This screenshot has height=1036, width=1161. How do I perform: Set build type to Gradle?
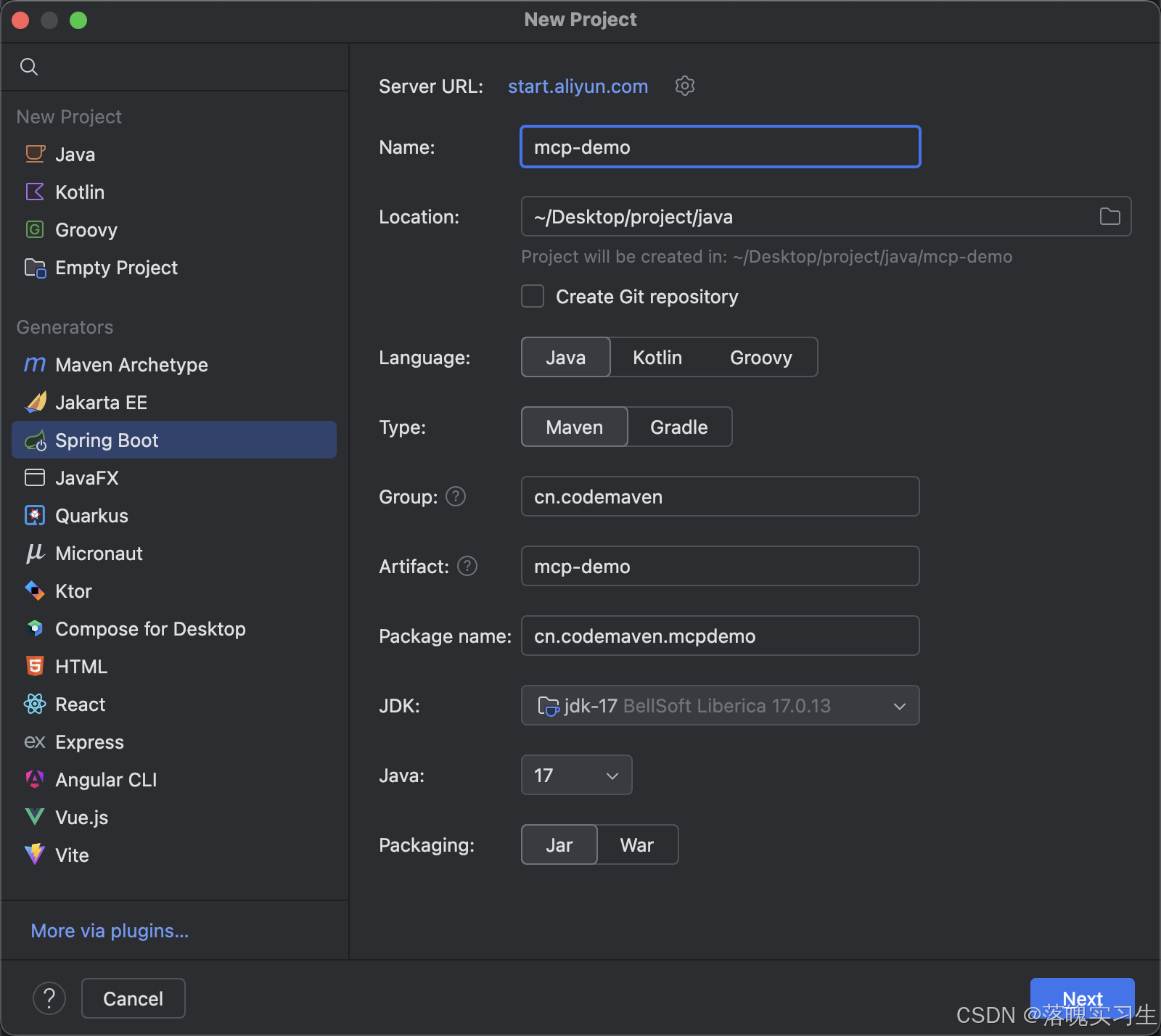[x=679, y=427]
